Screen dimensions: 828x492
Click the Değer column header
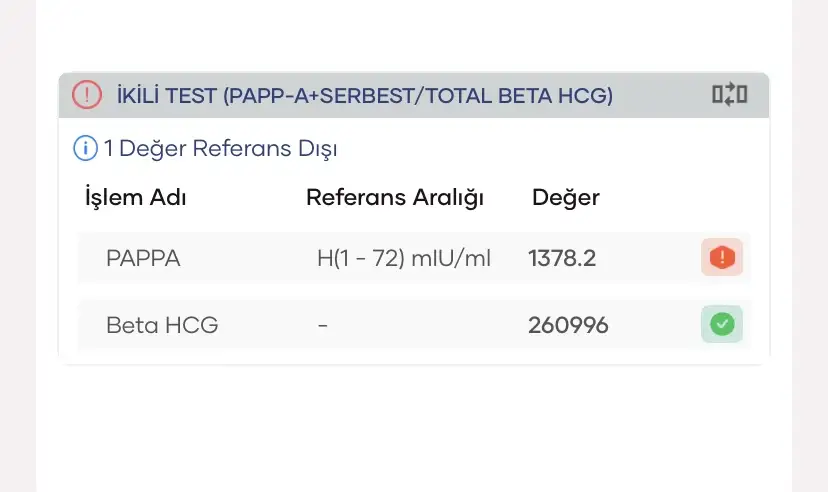pyautogui.click(x=565, y=197)
